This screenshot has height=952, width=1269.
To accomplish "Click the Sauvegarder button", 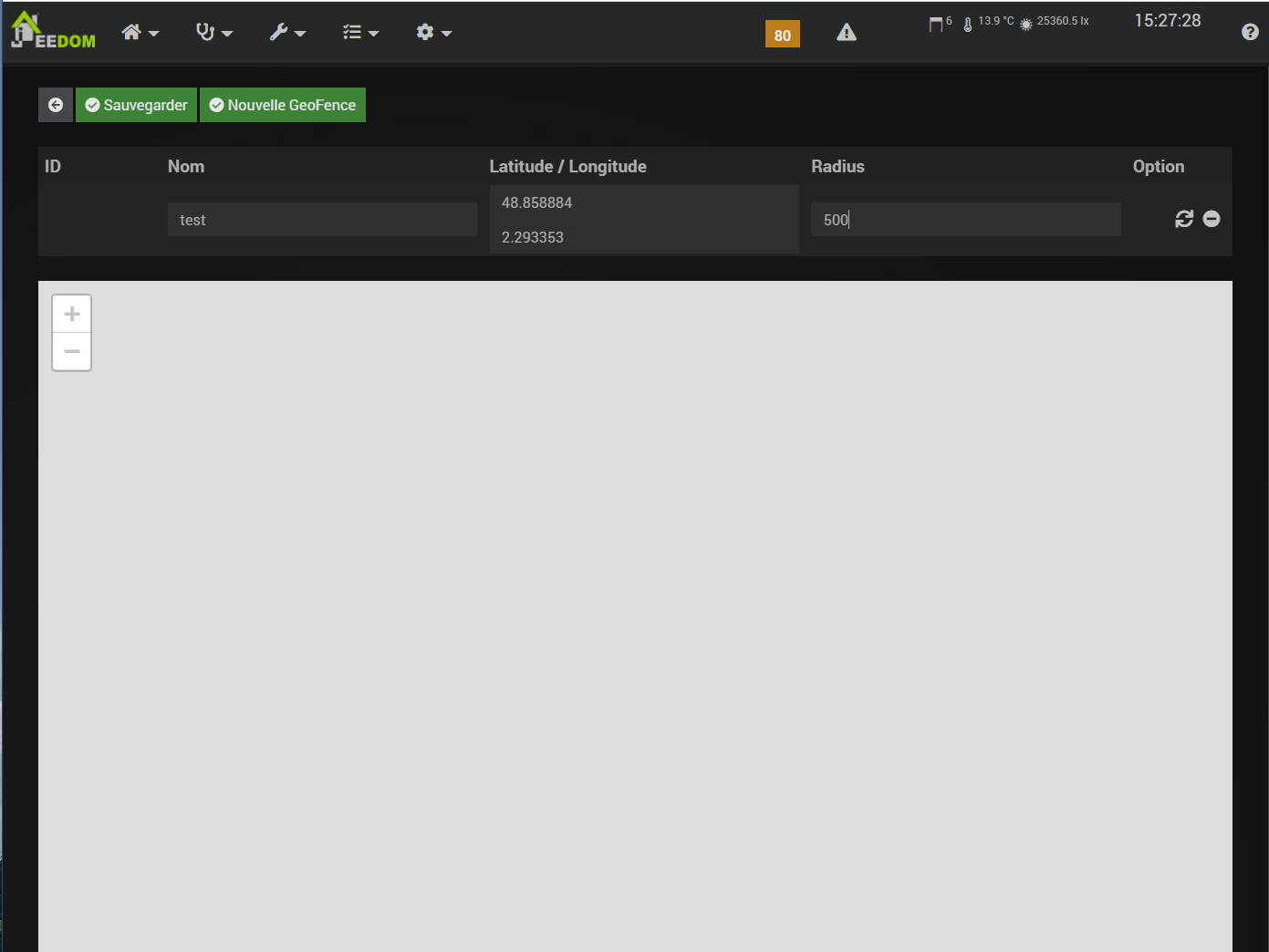I will (136, 105).
